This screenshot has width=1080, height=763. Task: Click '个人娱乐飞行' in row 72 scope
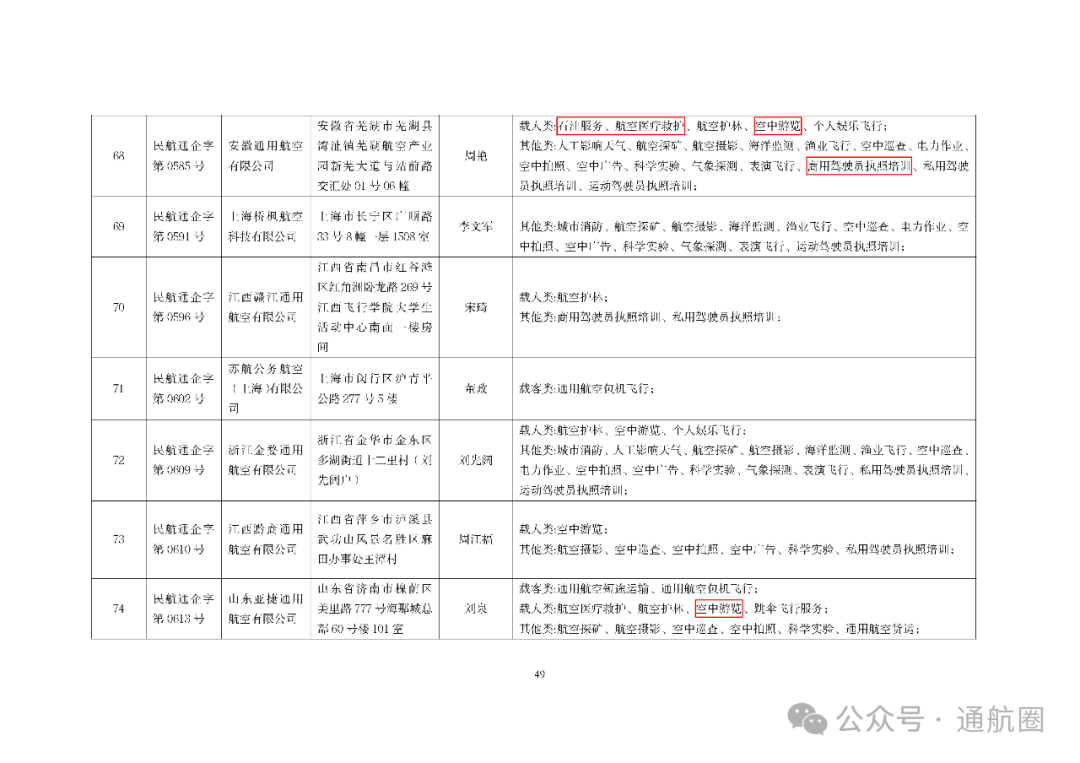pos(706,430)
